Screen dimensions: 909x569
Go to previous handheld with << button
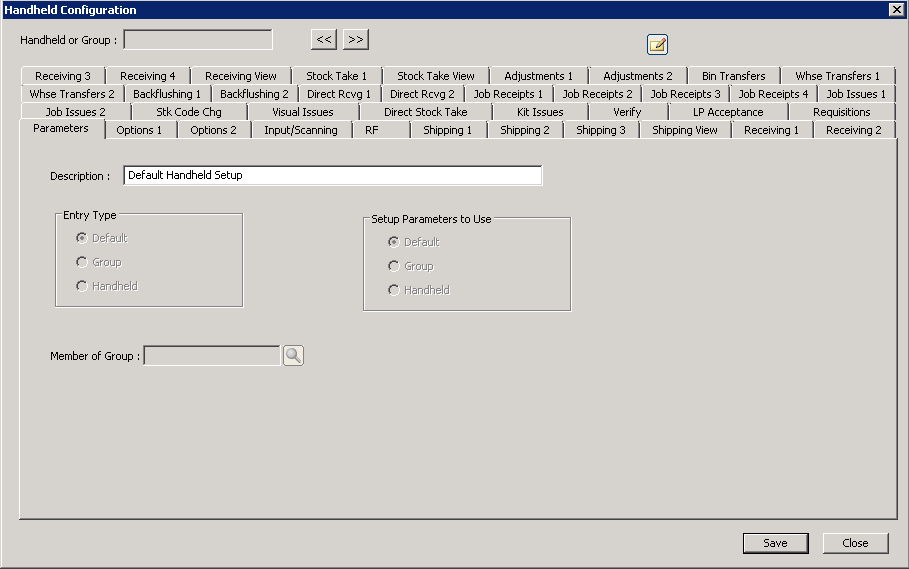coord(324,40)
